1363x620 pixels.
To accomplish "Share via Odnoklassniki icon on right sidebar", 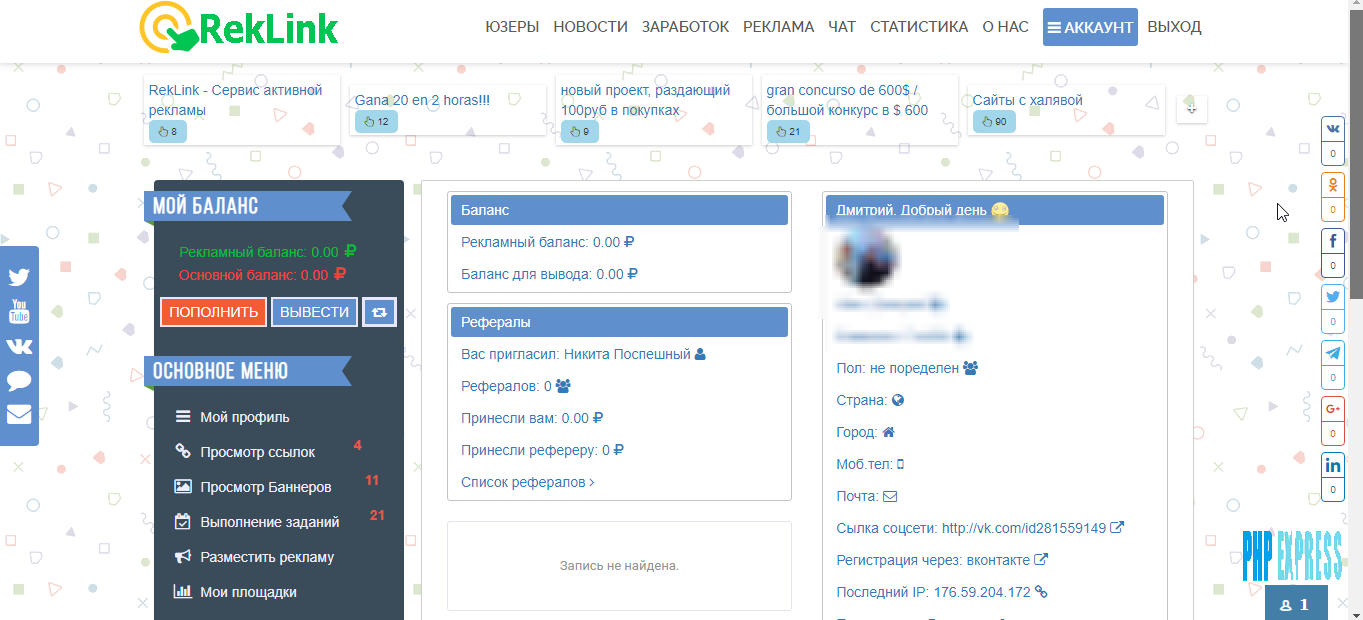I will [1332, 186].
